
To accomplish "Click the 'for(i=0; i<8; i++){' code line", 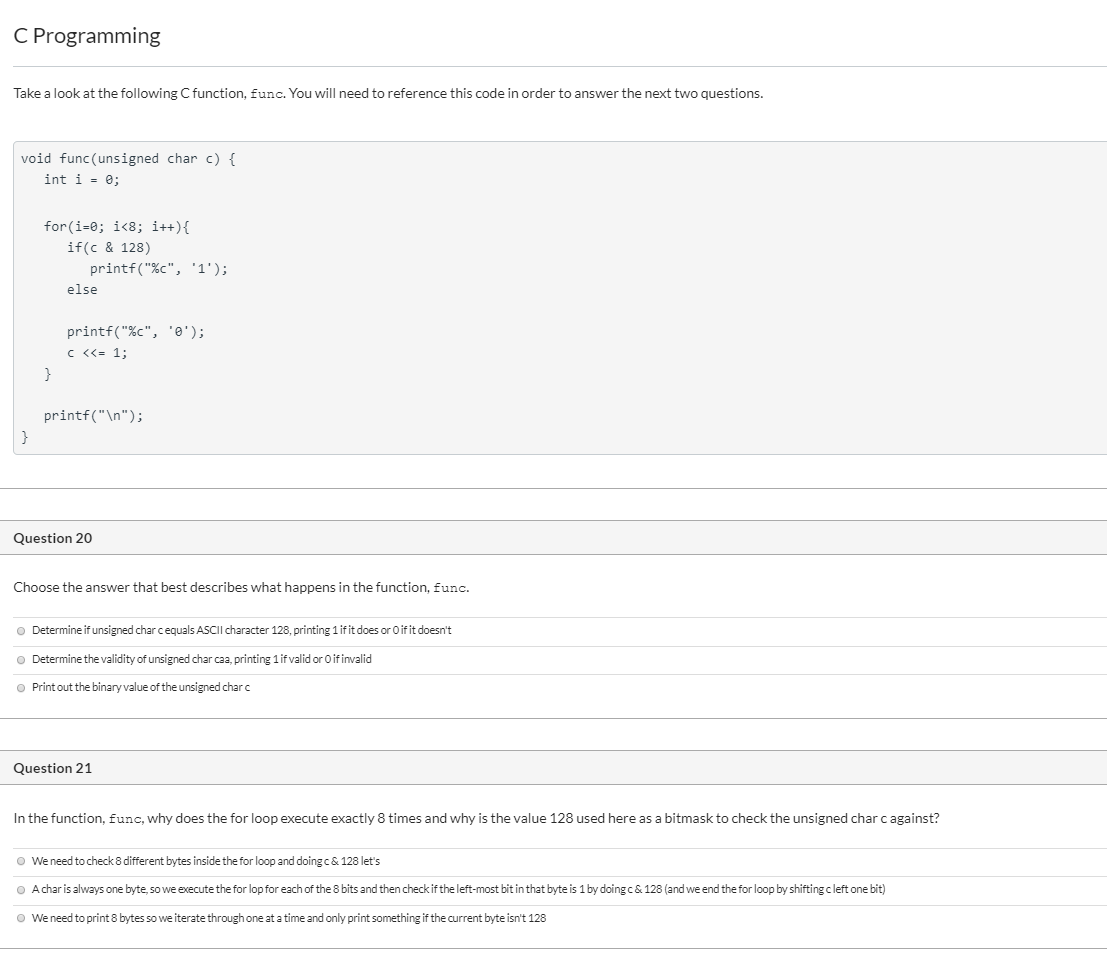I will (116, 227).
